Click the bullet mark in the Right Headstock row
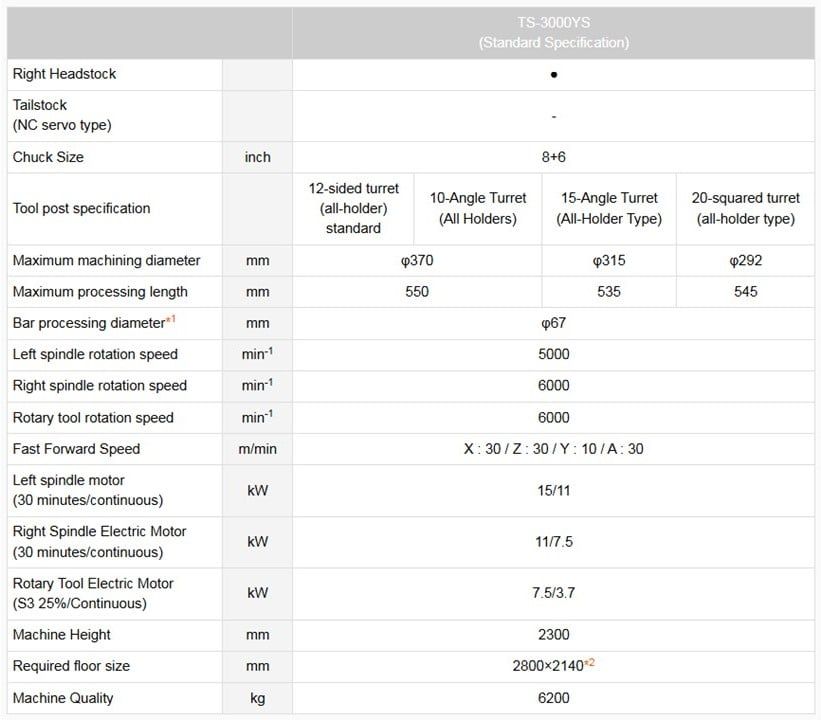 tap(554, 74)
